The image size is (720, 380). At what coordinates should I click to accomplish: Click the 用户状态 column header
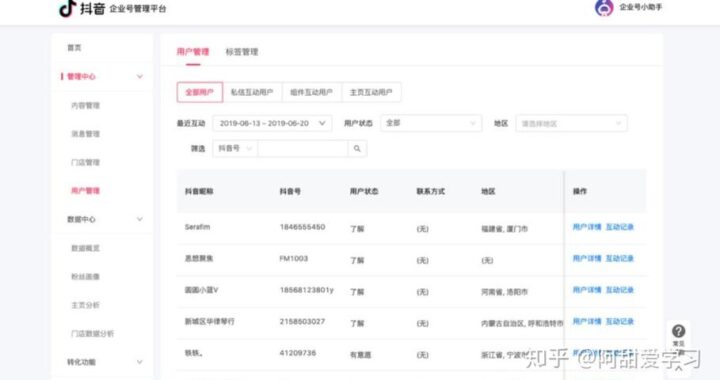[364, 191]
